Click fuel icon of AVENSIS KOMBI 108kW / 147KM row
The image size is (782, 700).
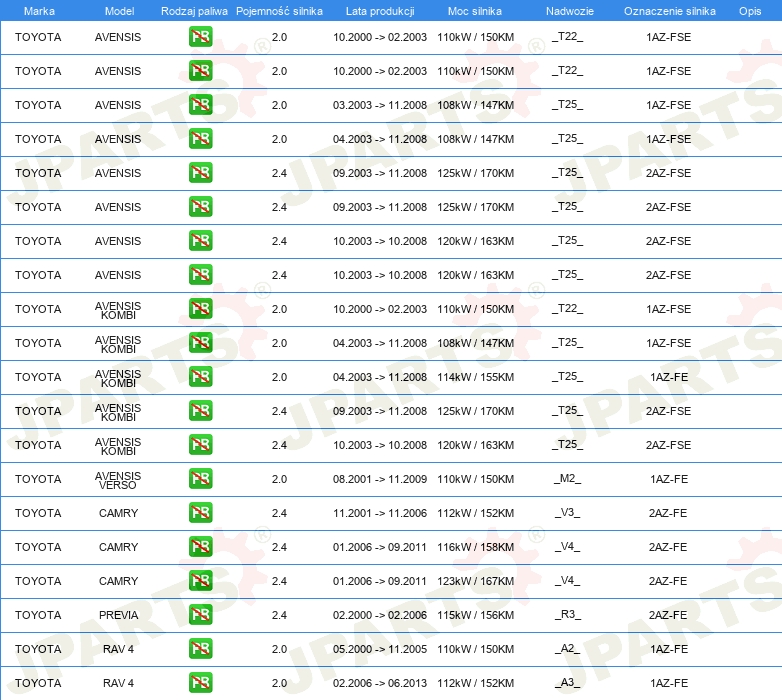pyautogui.click(x=200, y=342)
